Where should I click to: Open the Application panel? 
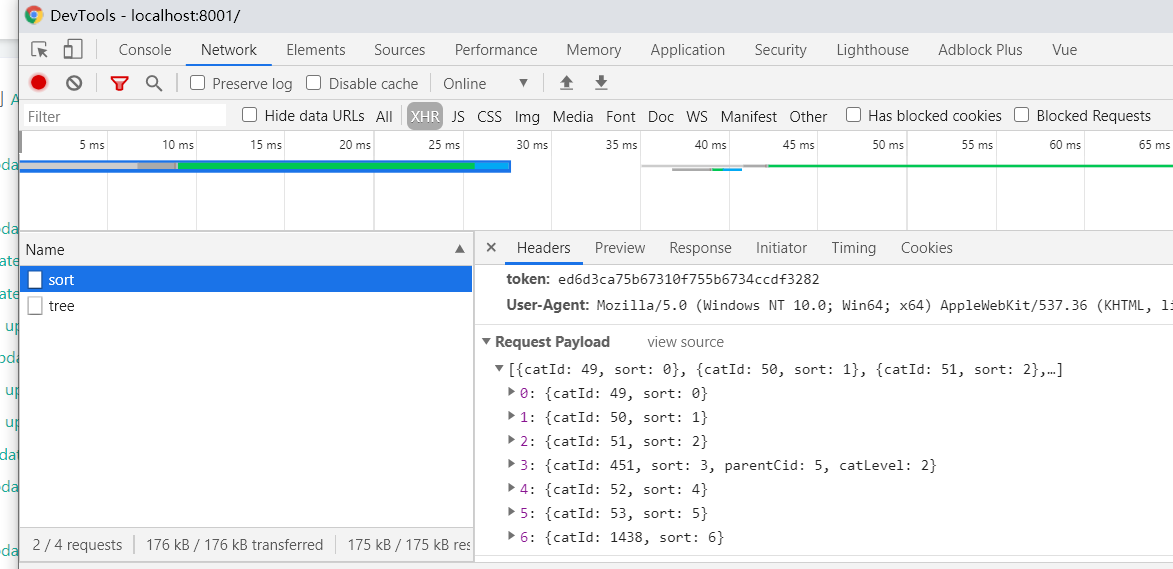[x=687, y=50]
